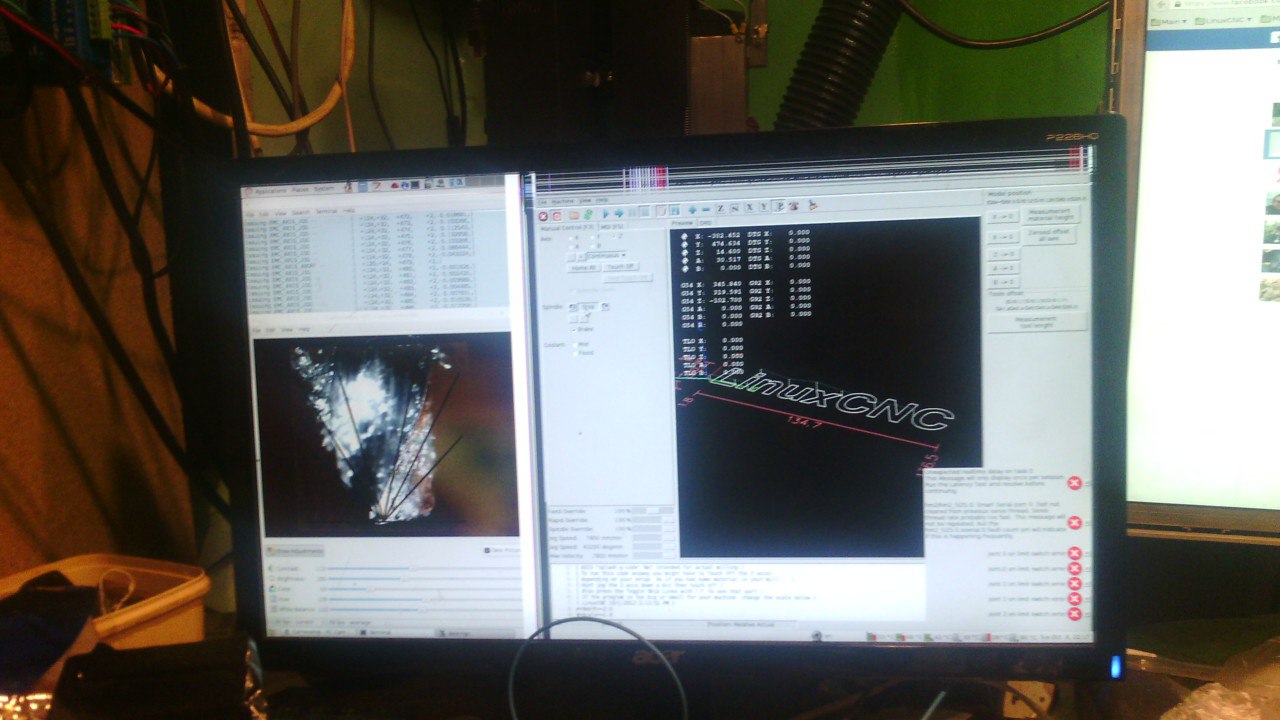
Task: Select axis Z radio button
Action: 619,238
